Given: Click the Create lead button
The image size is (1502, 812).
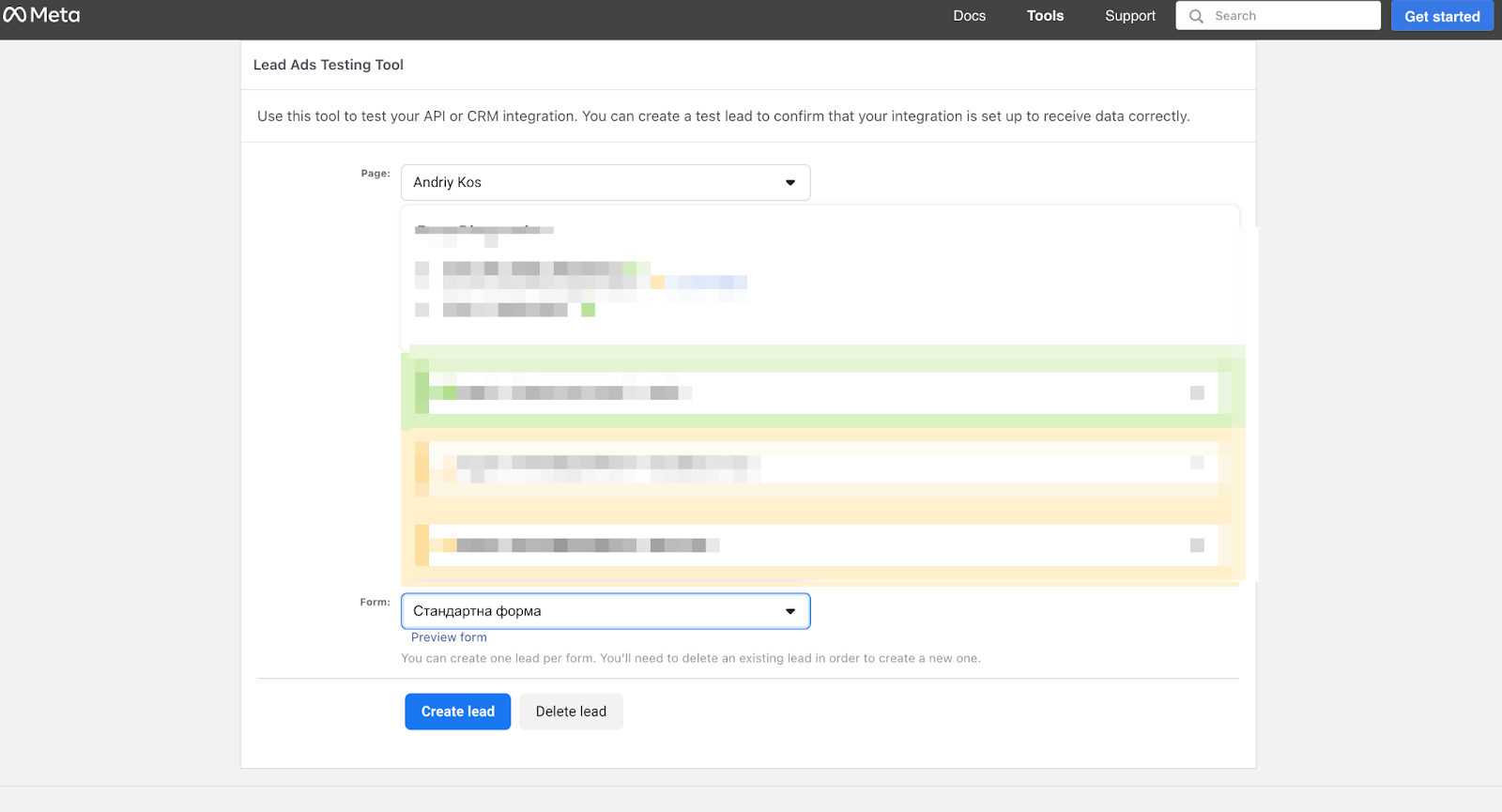Looking at the screenshot, I should pyautogui.click(x=457, y=712).
